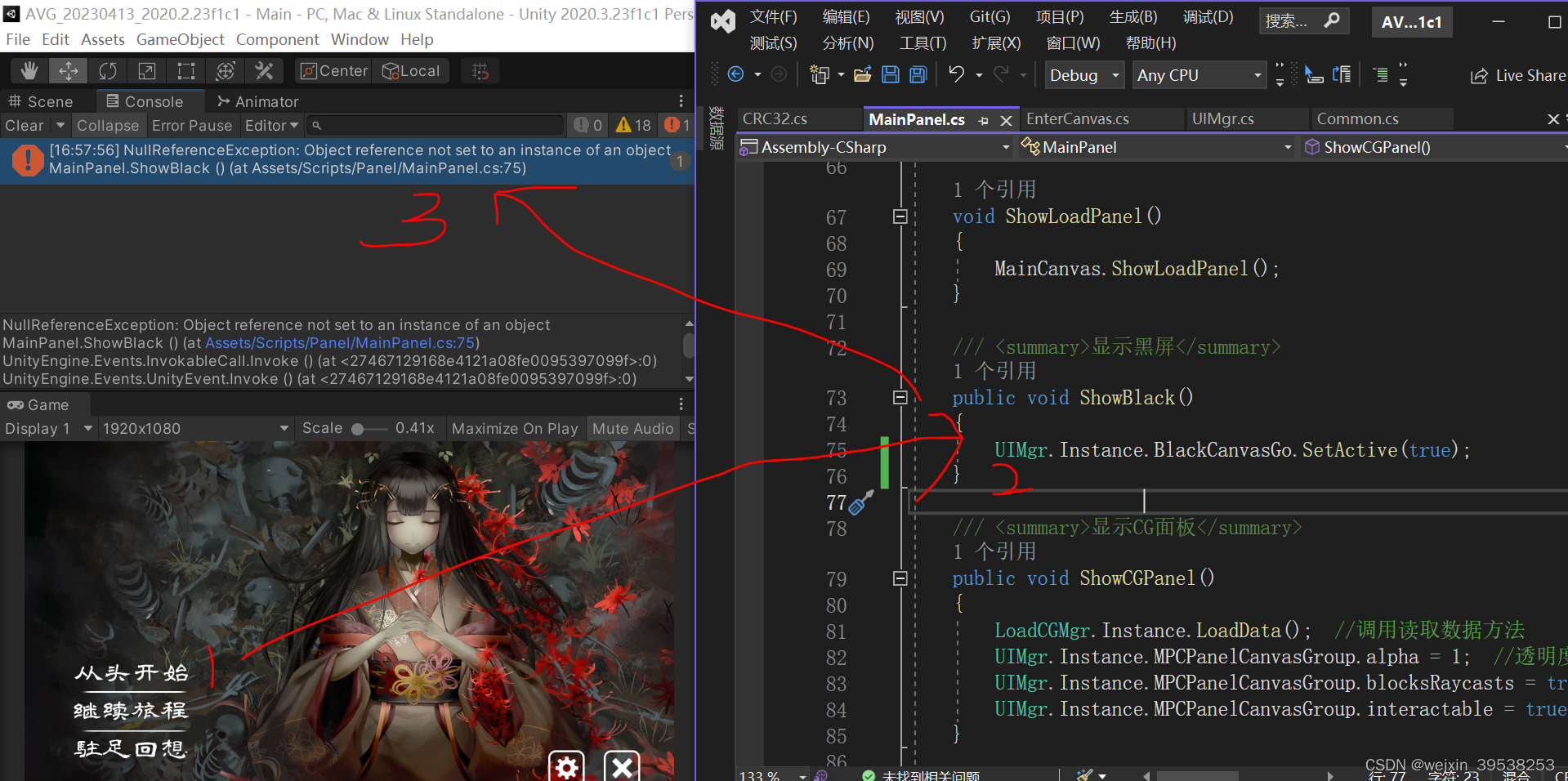Image resolution: width=1568 pixels, height=781 pixels.
Task: Click Save All icon in Visual Studio
Action: [x=918, y=74]
